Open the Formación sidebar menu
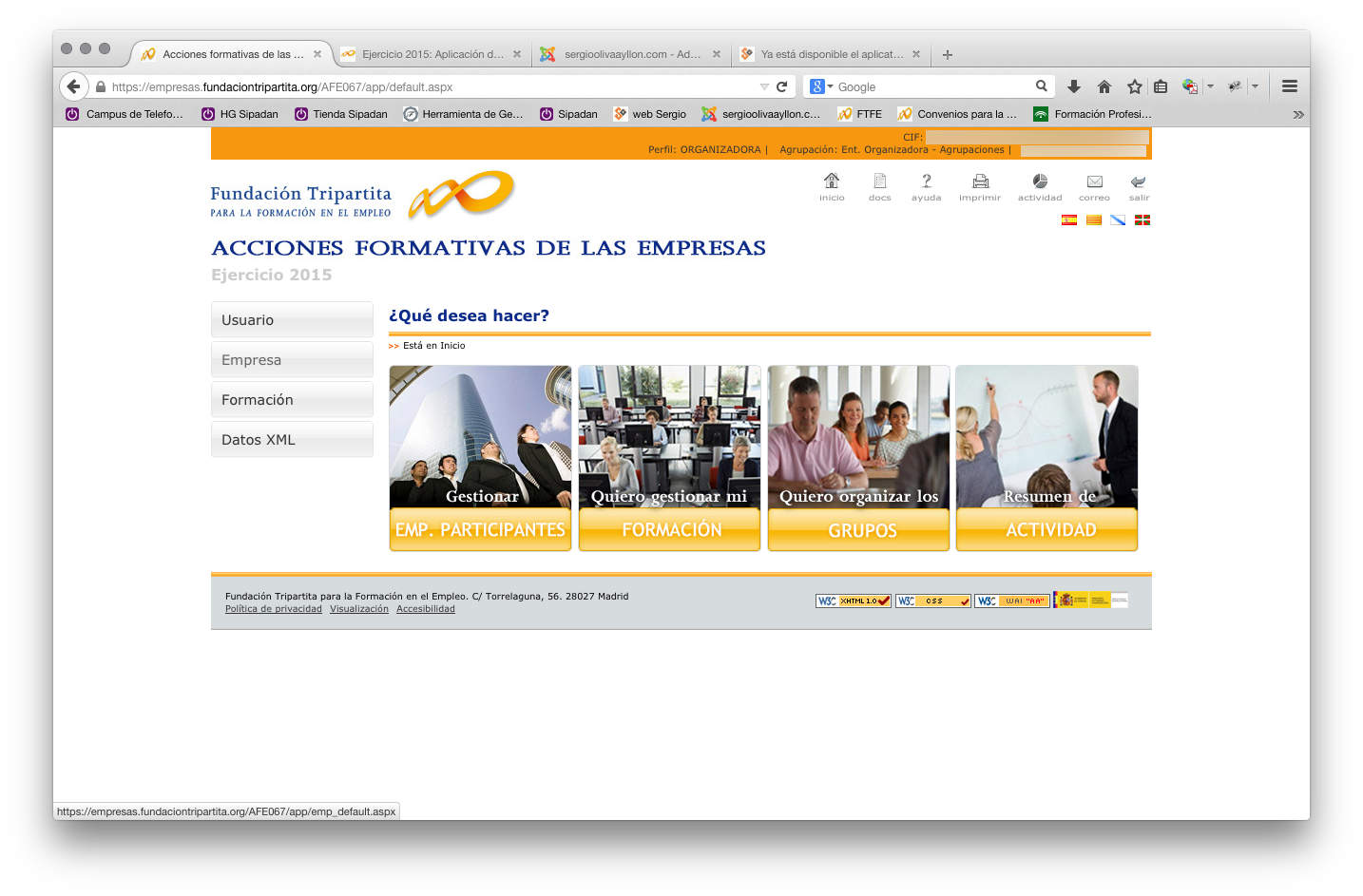The height and width of the screenshot is (896, 1363). [292, 400]
